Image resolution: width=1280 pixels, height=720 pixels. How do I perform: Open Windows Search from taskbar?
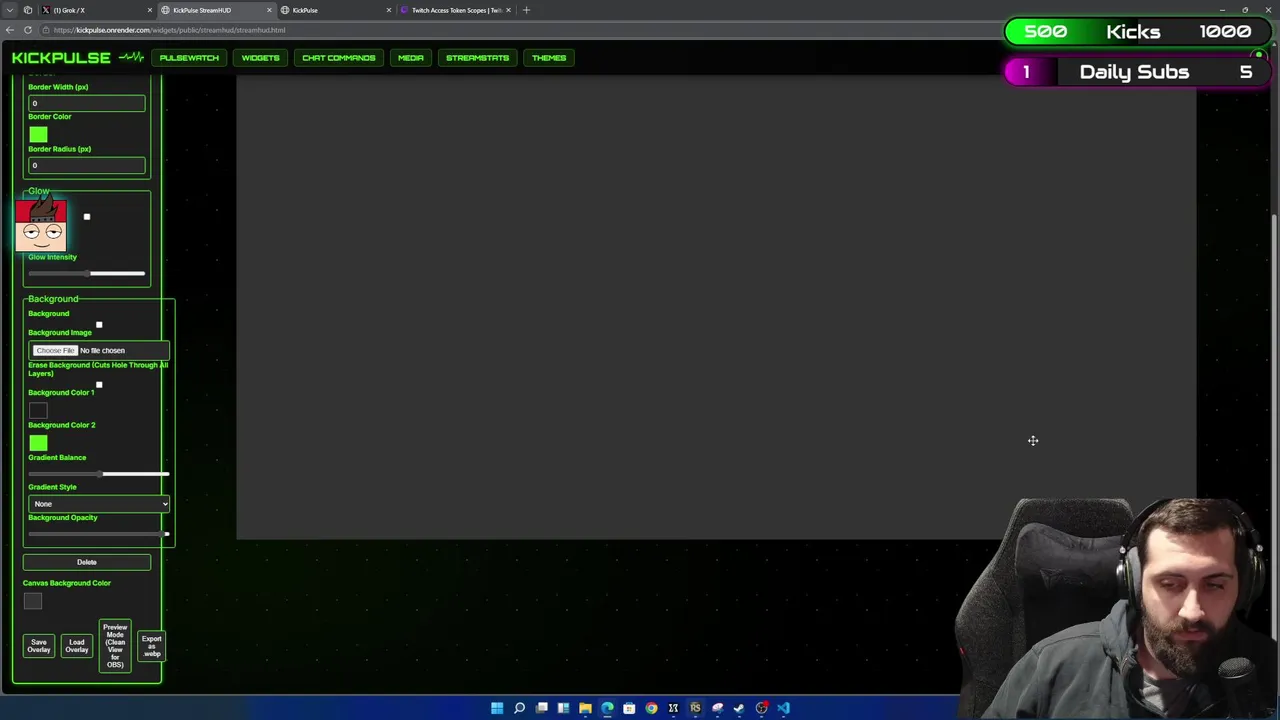[x=519, y=708]
